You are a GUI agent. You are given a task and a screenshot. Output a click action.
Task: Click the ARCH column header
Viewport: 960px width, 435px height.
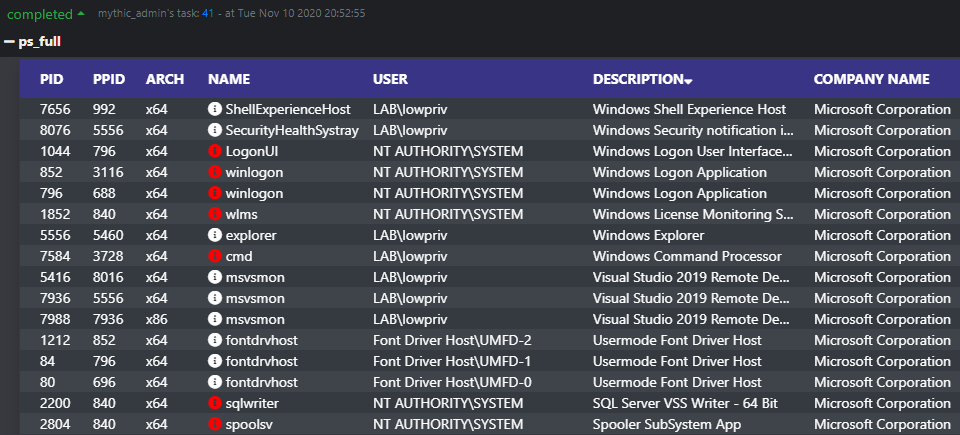tap(165, 79)
